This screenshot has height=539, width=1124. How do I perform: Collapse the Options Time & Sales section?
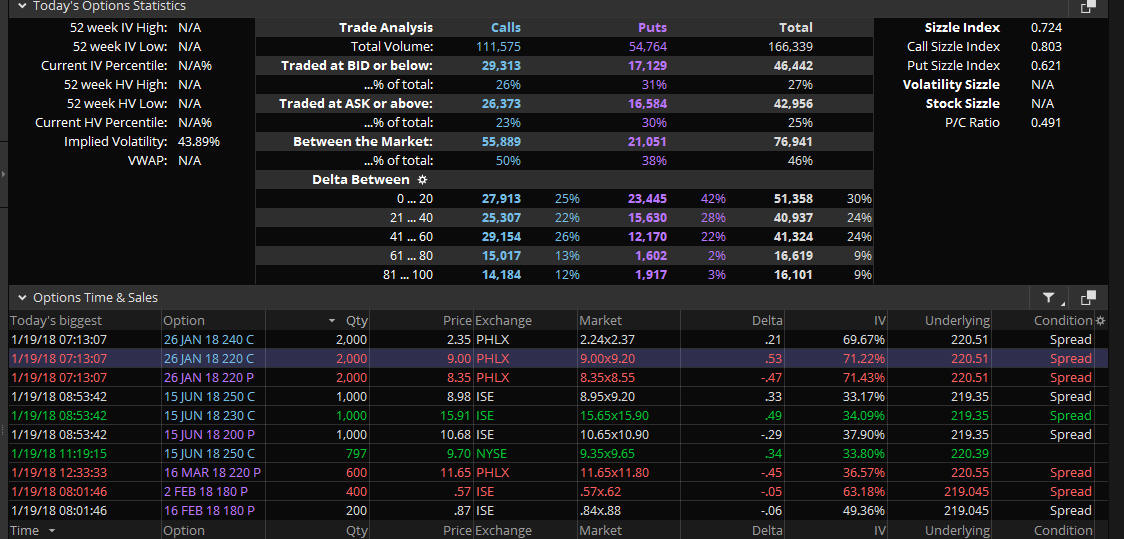pos(22,298)
